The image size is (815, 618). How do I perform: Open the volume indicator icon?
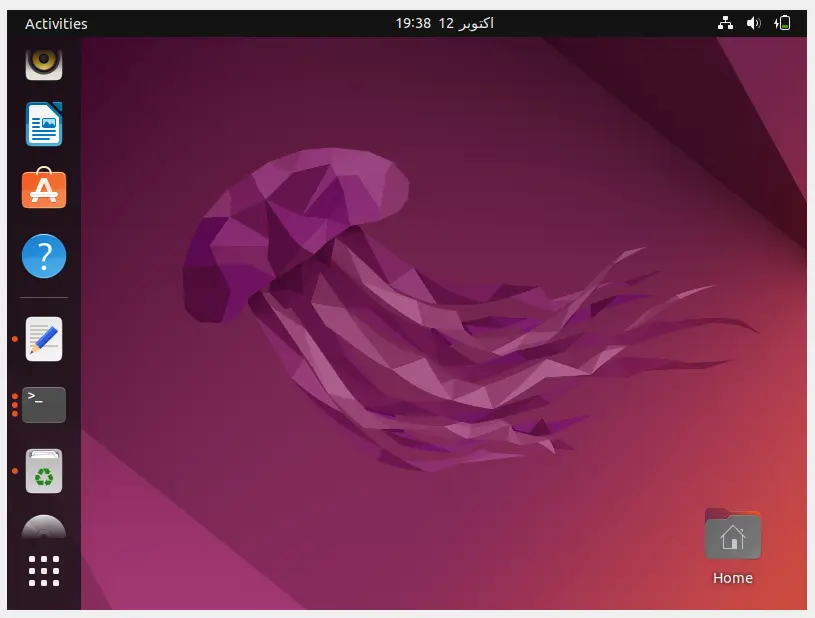pos(753,23)
